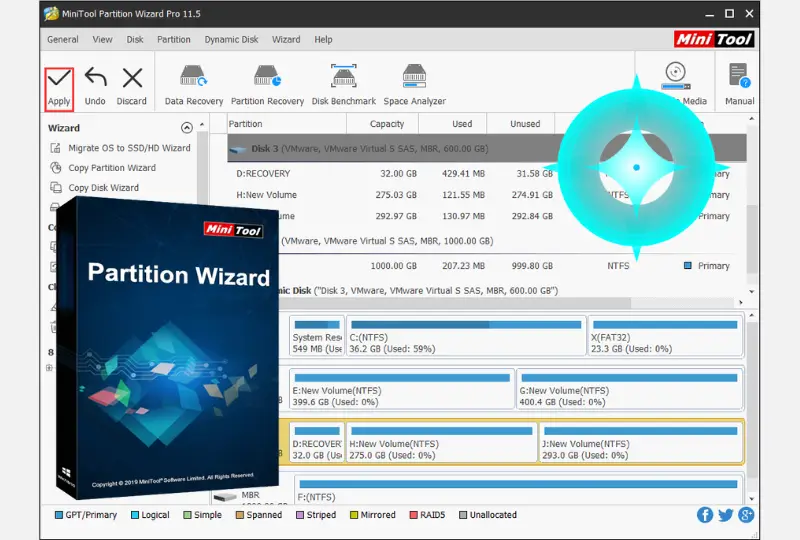The image size is (800, 540).
Task: Sort by the Used column header
Action: (x=453, y=124)
